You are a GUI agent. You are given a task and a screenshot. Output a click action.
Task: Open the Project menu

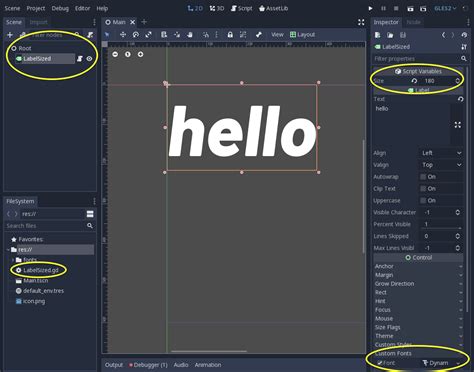click(x=36, y=8)
